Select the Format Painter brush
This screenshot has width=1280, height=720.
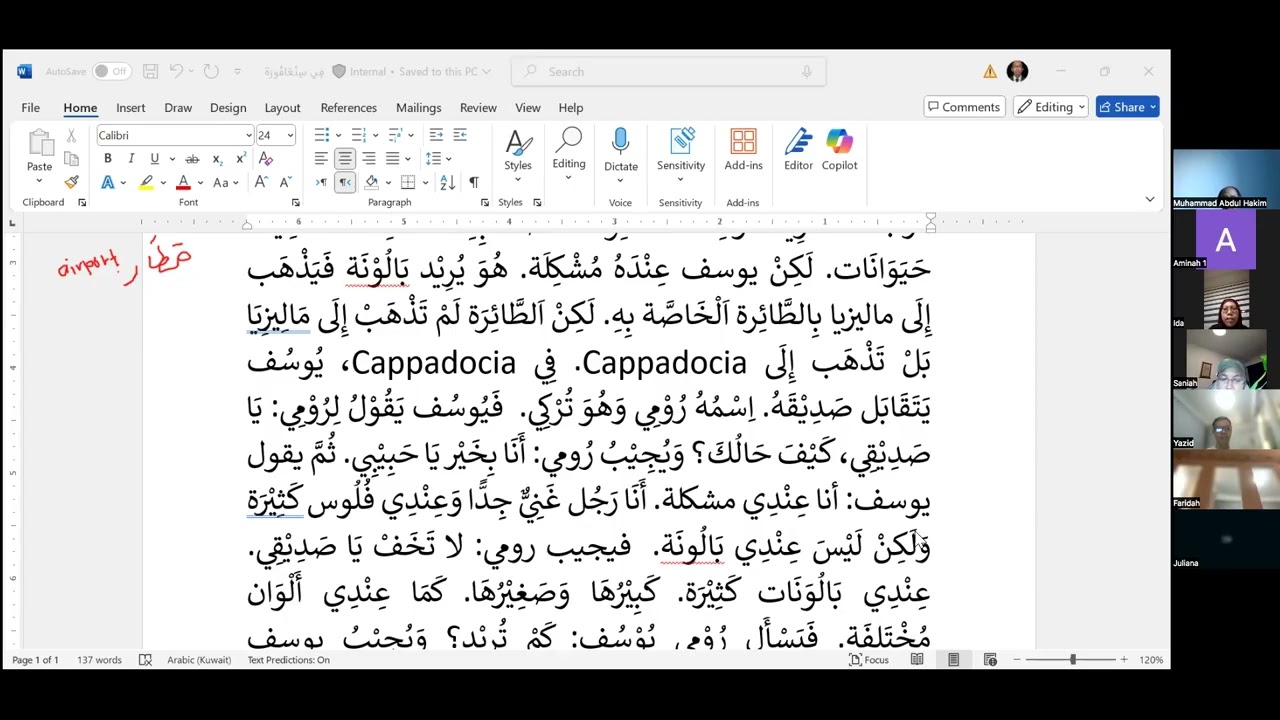point(71,182)
